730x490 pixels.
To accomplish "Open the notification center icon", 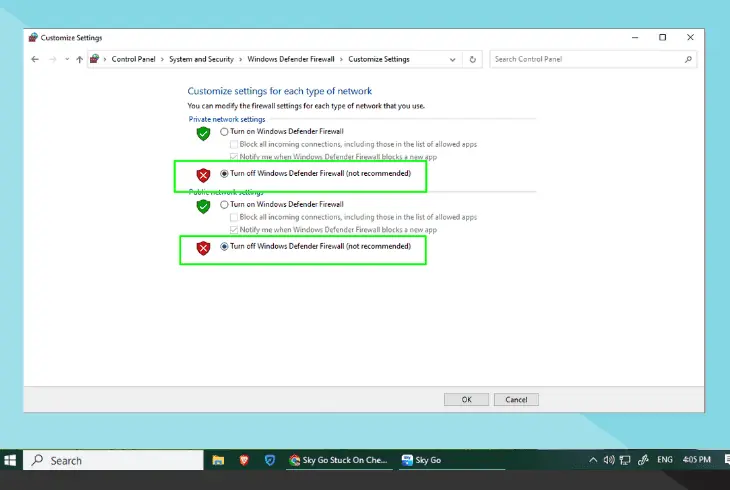I will (727, 460).
